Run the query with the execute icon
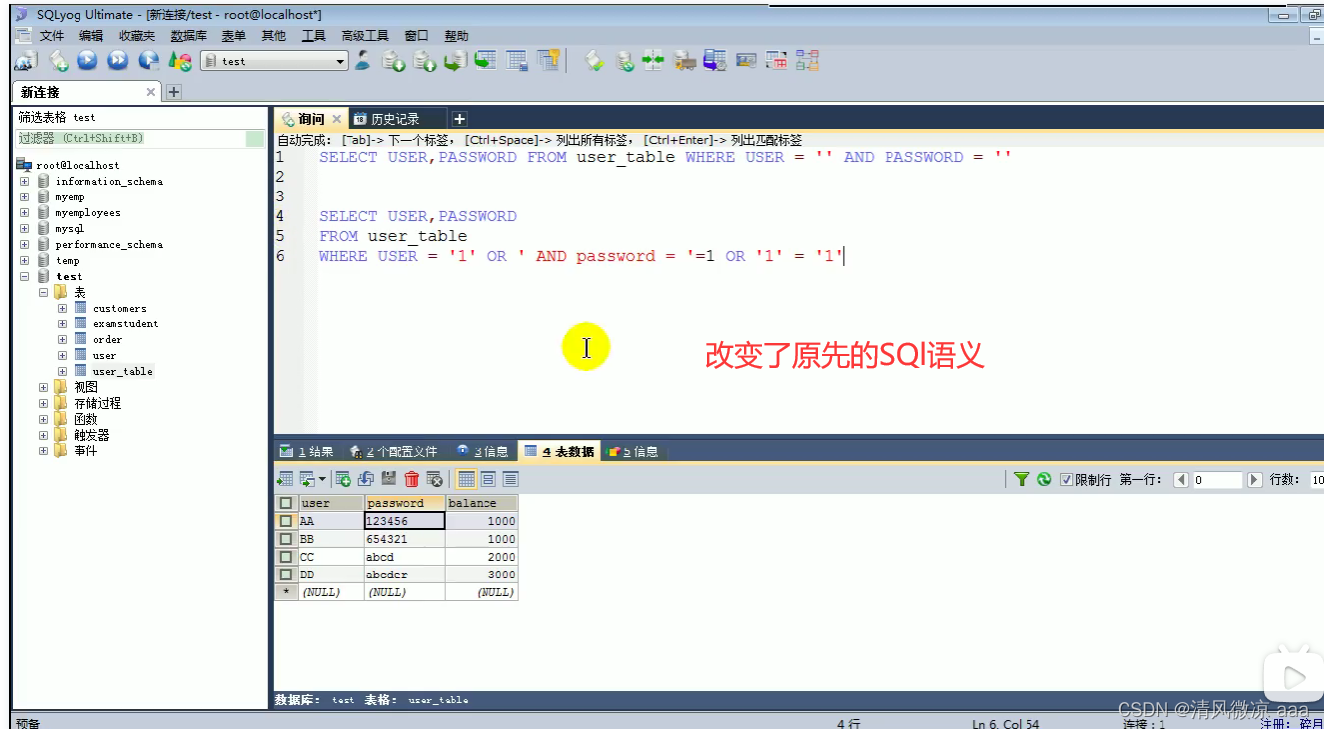The image size is (1324, 729). (x=88, y=61)
